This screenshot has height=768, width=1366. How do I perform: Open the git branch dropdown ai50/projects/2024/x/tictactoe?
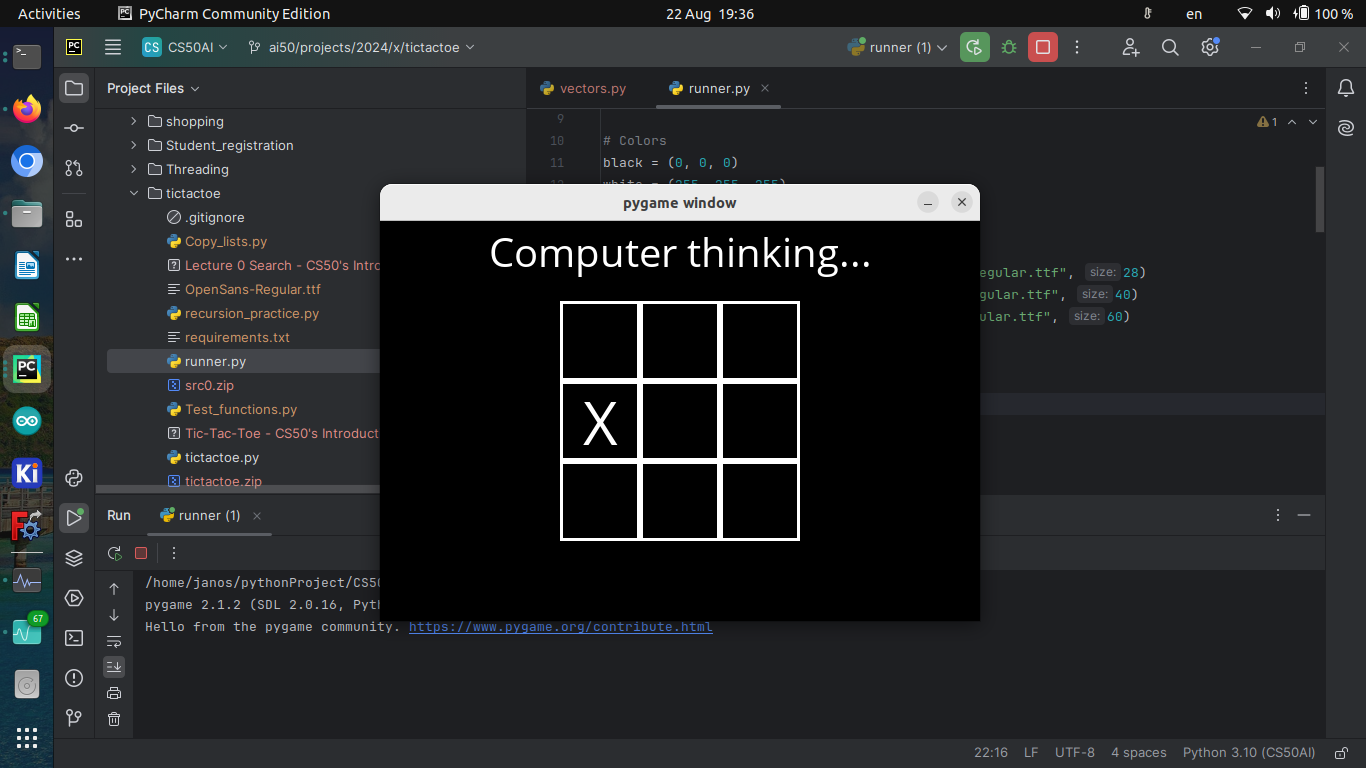(362, 47)
